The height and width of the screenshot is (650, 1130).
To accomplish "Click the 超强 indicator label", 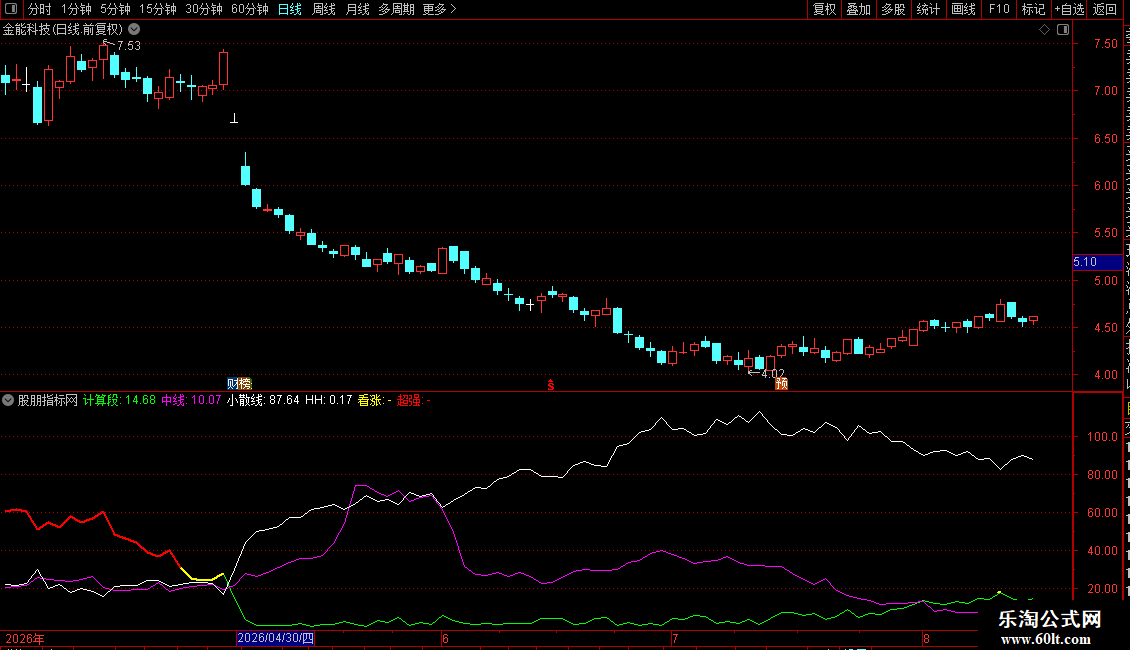I will click(413, 400).
